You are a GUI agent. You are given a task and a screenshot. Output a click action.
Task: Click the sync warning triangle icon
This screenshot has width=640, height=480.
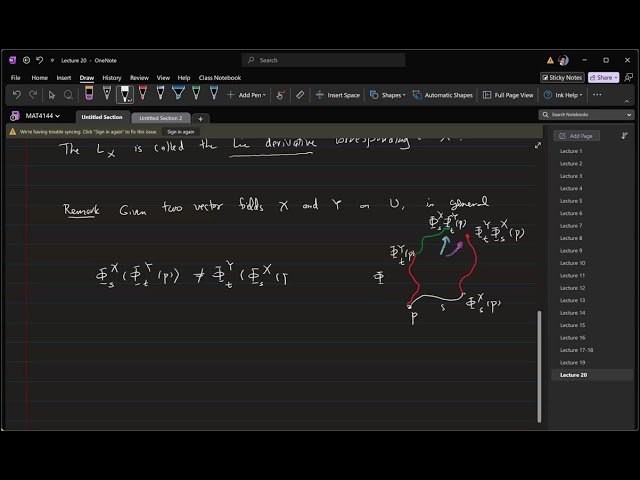pyautogui.click(x=550, y=60)
